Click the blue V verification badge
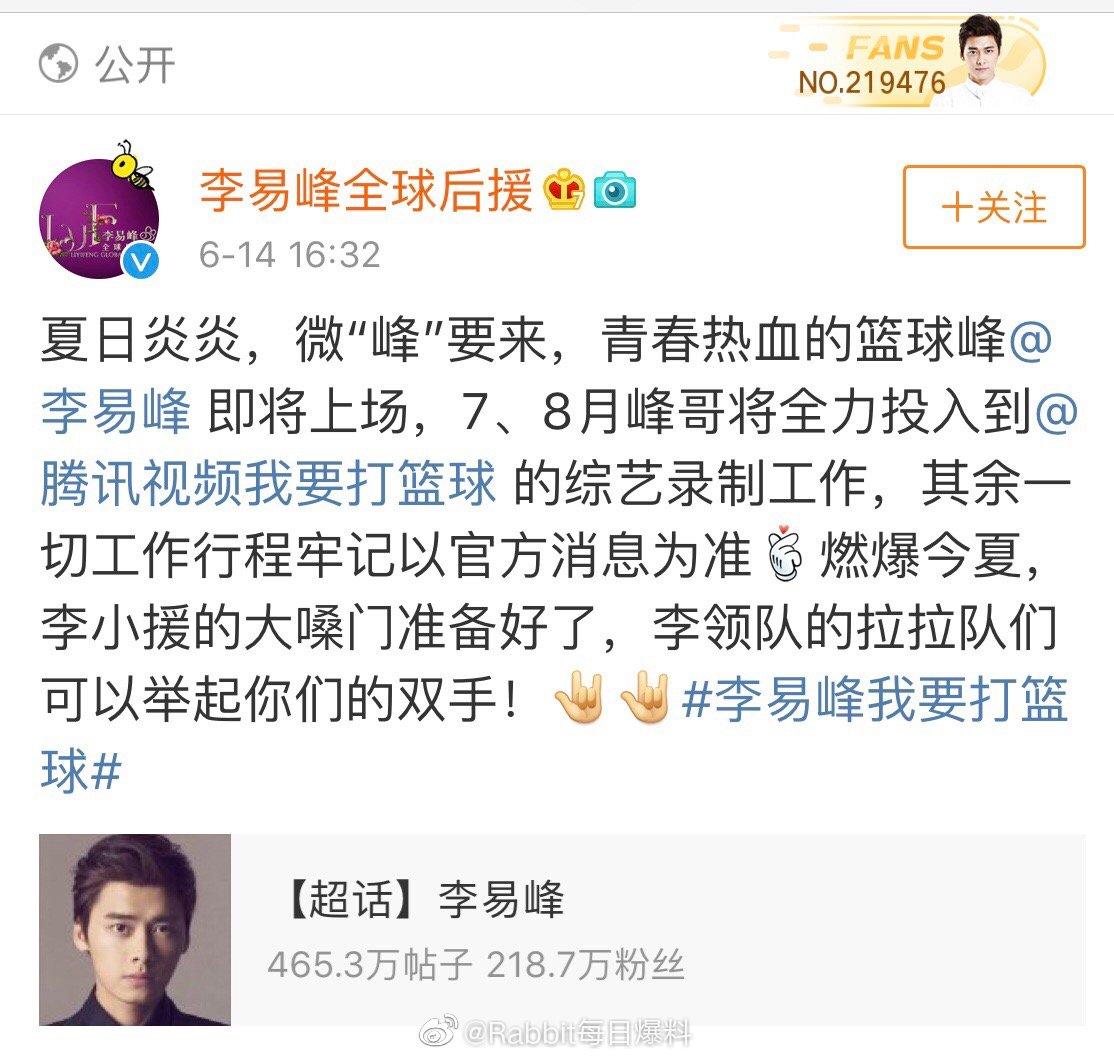Screen dimensions: 1114x1058 [141, 262]
